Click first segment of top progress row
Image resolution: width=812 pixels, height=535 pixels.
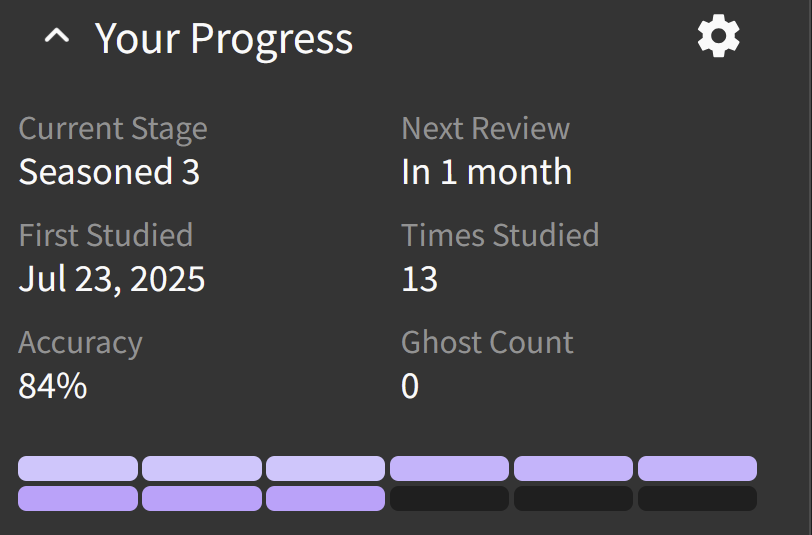(78, 468)
